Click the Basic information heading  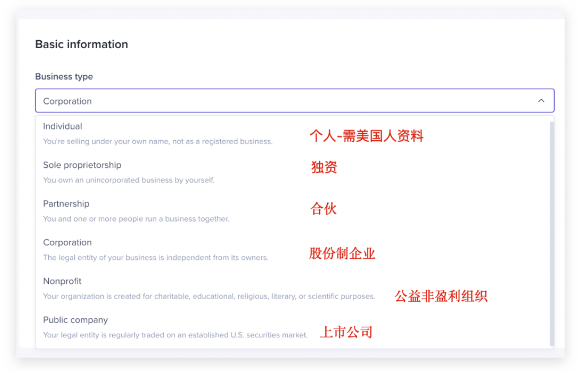pos(82,44)
